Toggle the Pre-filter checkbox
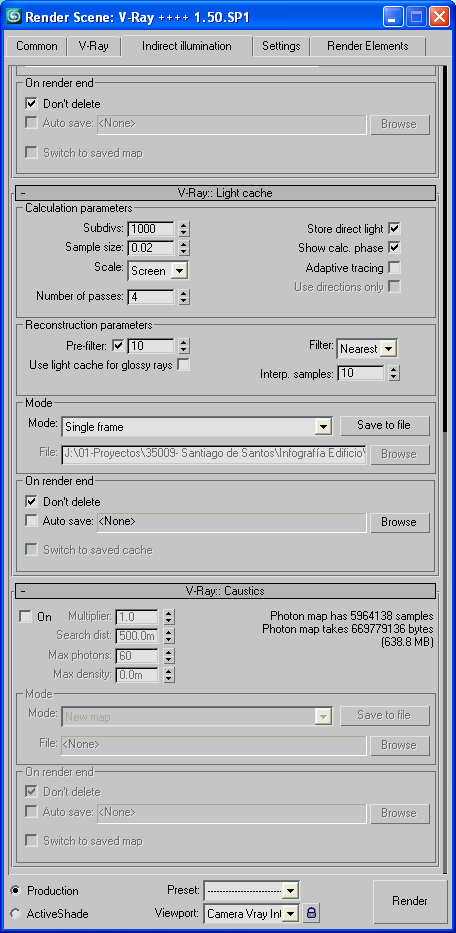The width and height of the screenshot is (456, 933). pos(118,345)
